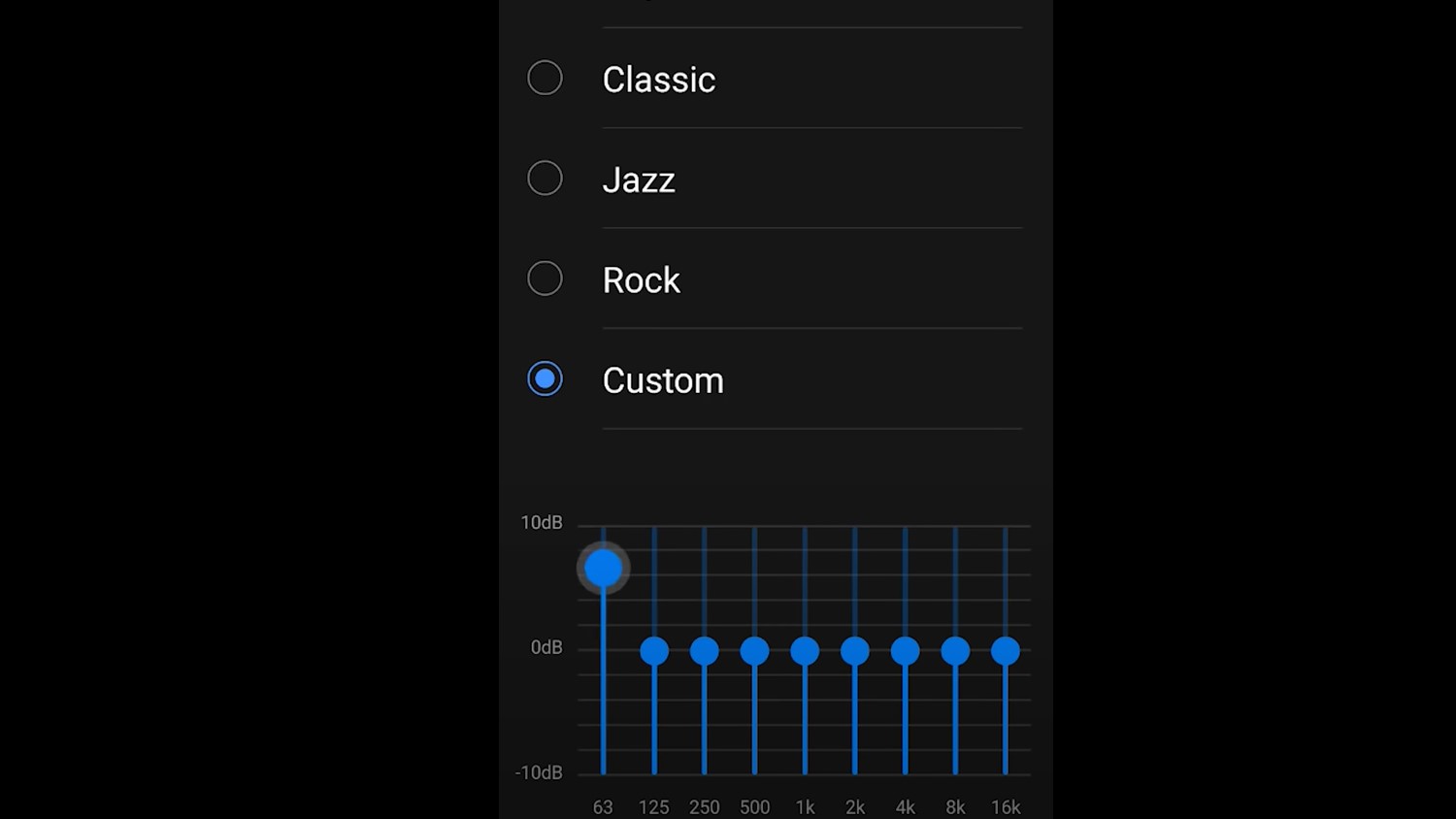Click the 250 Hz band slider knob
This screenshot has height=819, width=1456.
click(705, 651)
